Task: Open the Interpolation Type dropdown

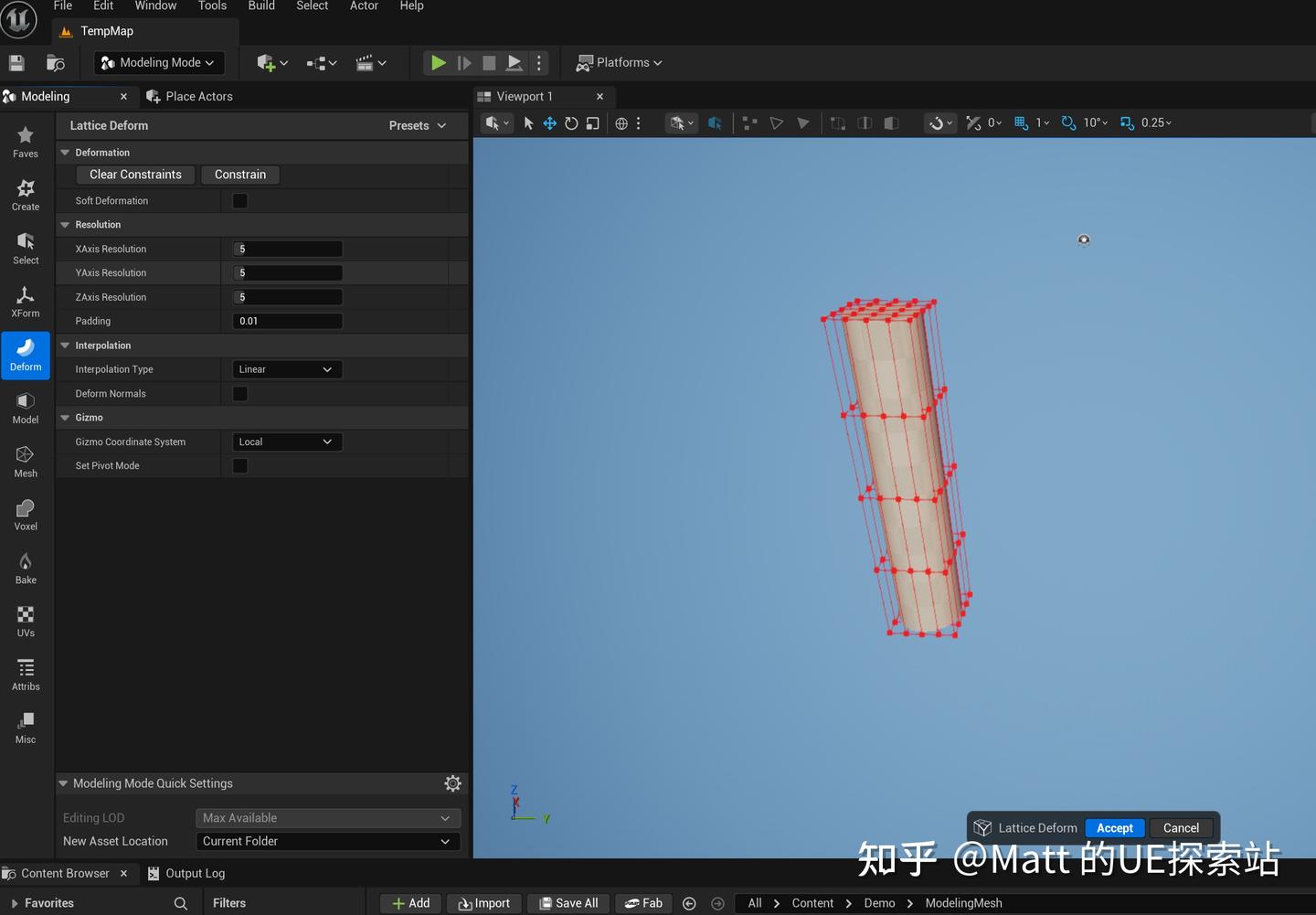Action: point(286,368)
